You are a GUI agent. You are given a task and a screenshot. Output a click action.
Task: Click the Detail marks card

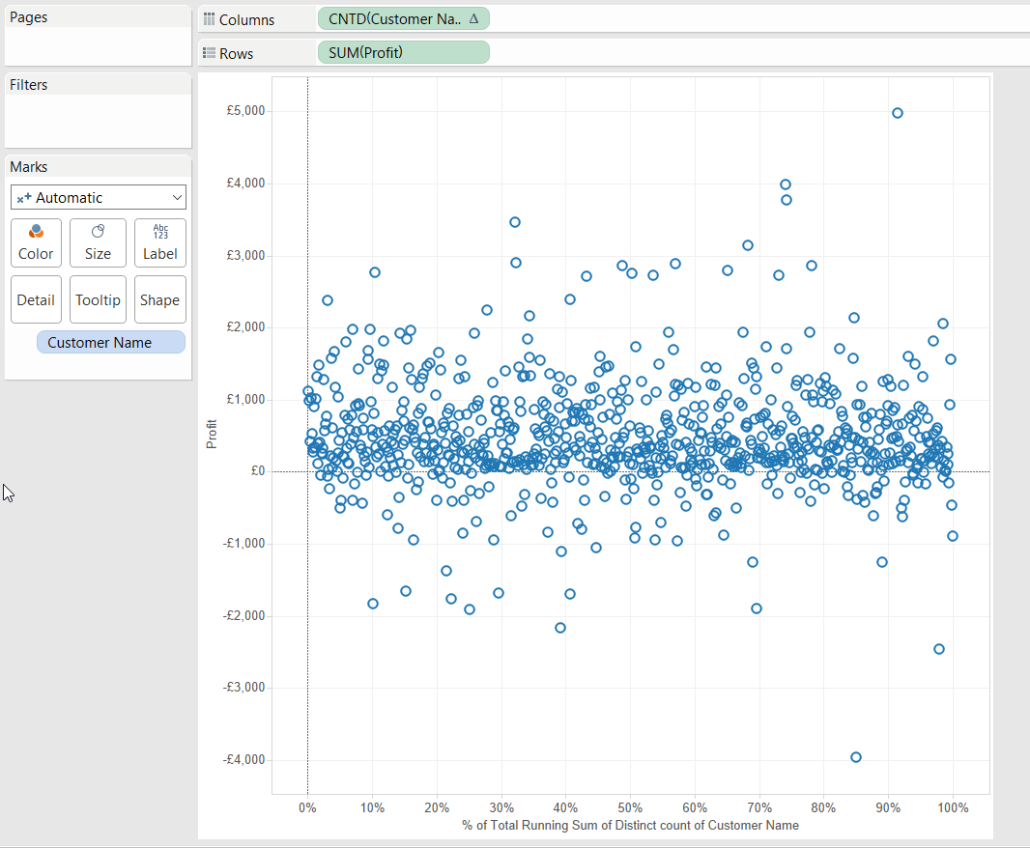(x=36, y=300)
